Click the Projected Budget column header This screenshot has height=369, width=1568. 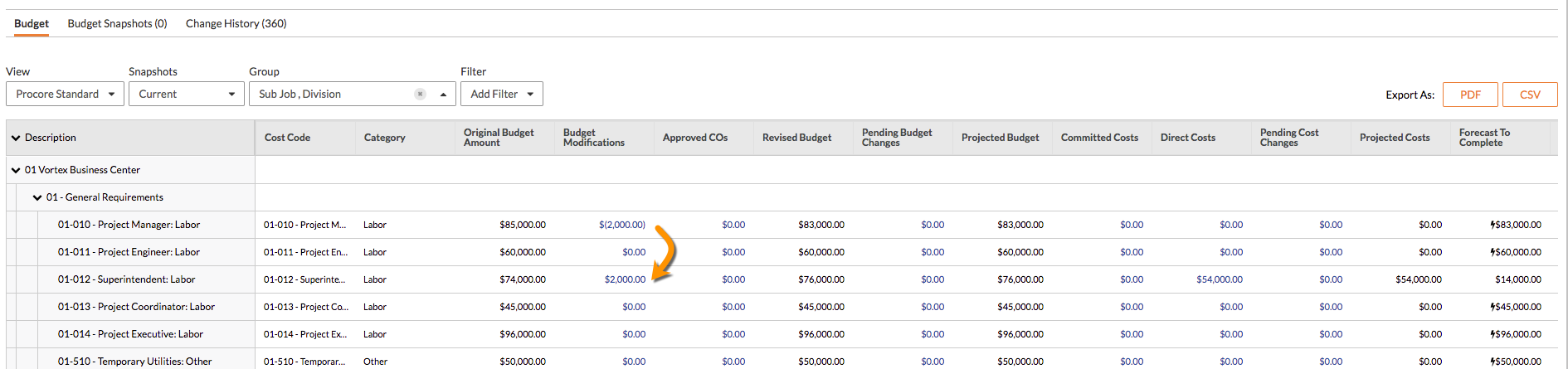(1000, 138)
